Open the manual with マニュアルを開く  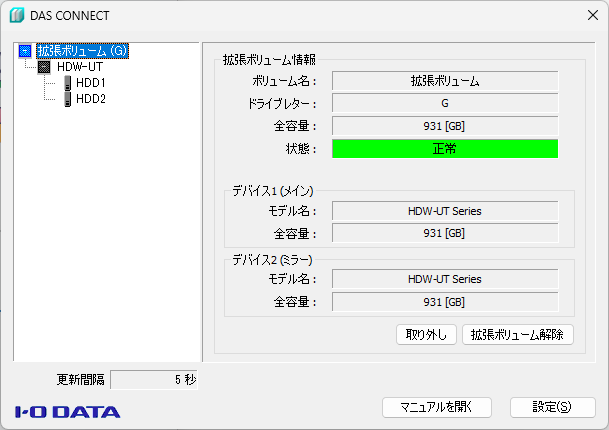(x=437, y=407)
